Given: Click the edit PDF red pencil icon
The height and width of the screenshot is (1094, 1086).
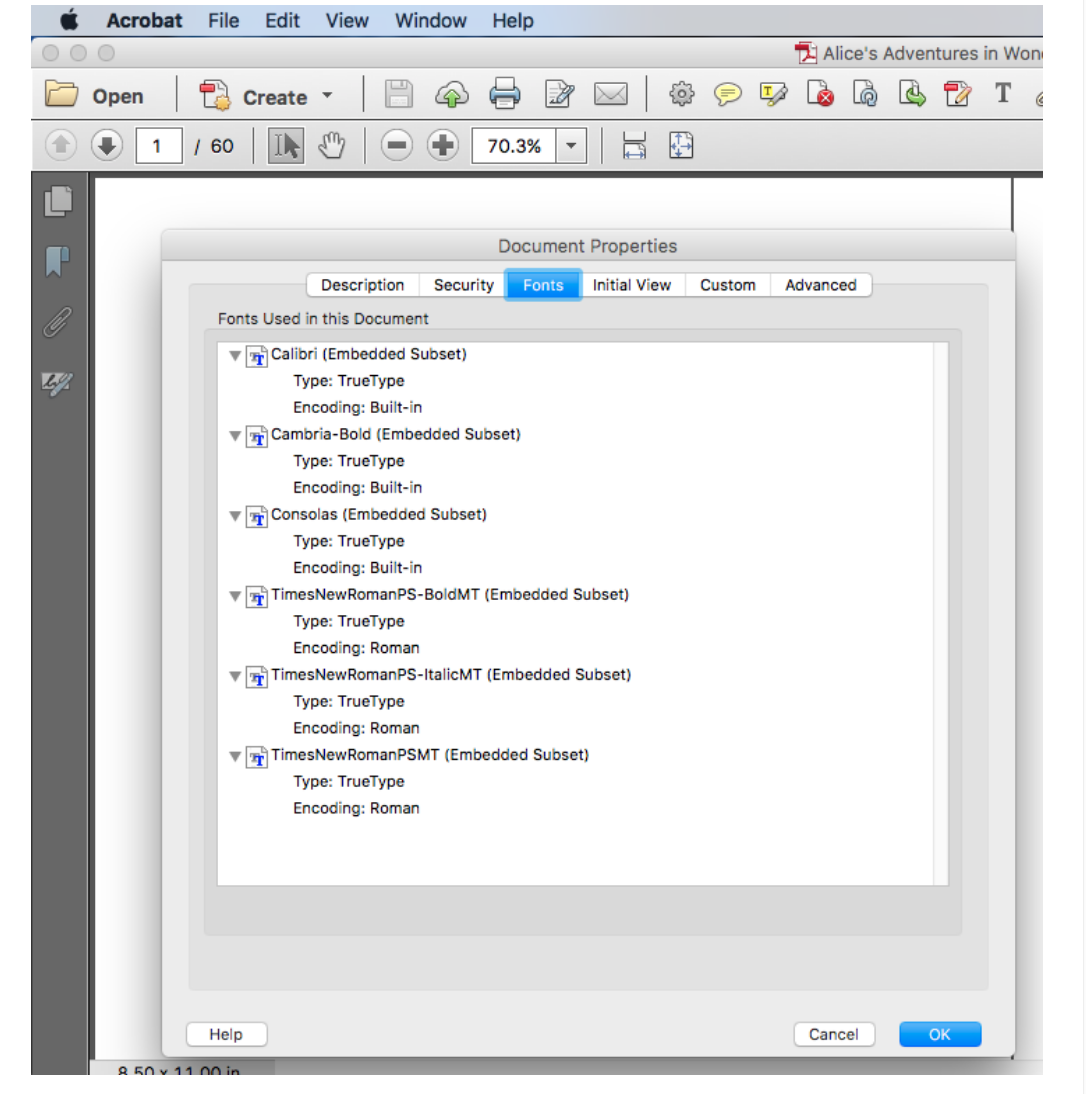Looking at the screenshot, I should click(958, 93).
